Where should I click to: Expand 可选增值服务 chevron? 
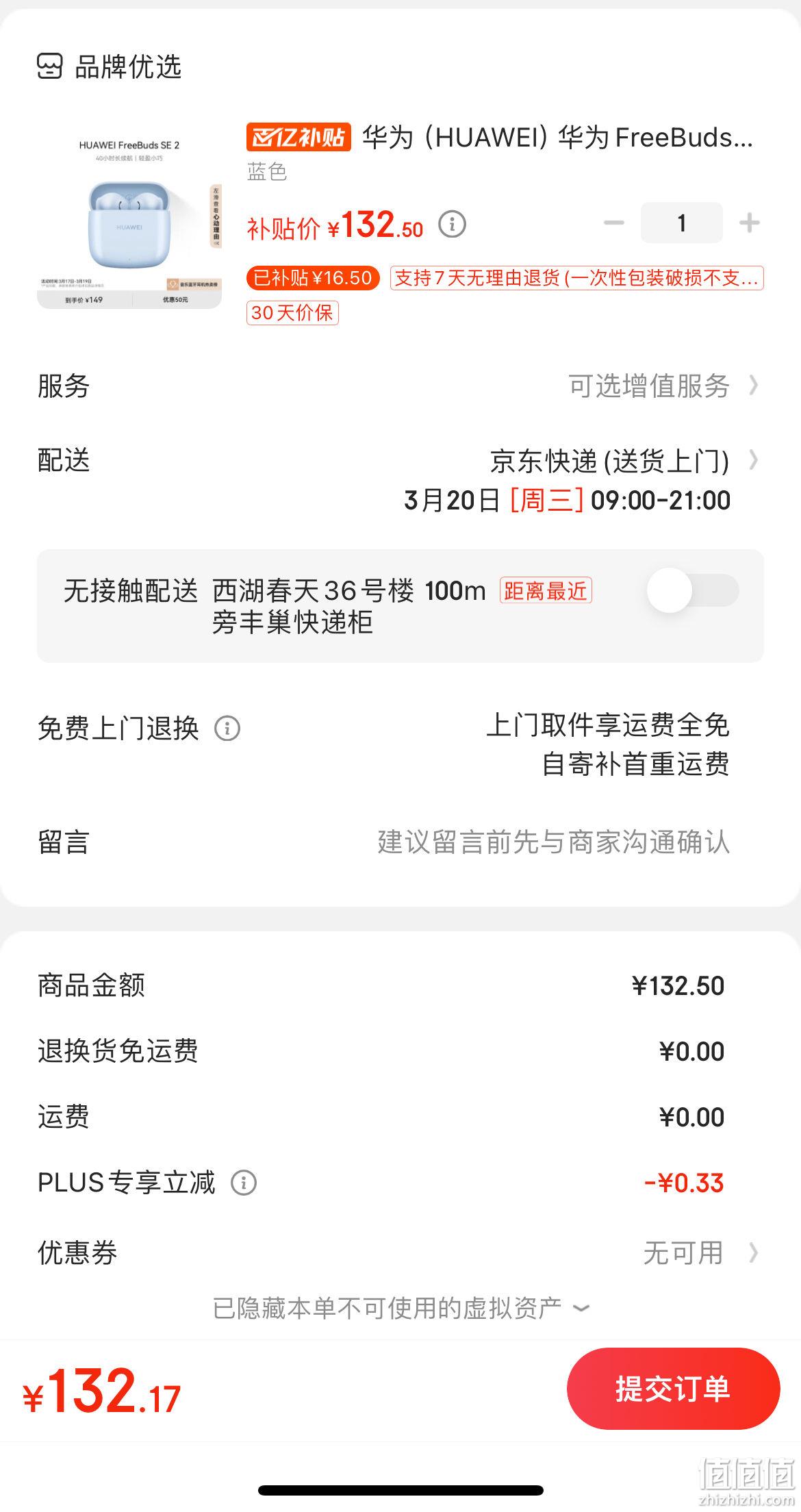(754, 386)
